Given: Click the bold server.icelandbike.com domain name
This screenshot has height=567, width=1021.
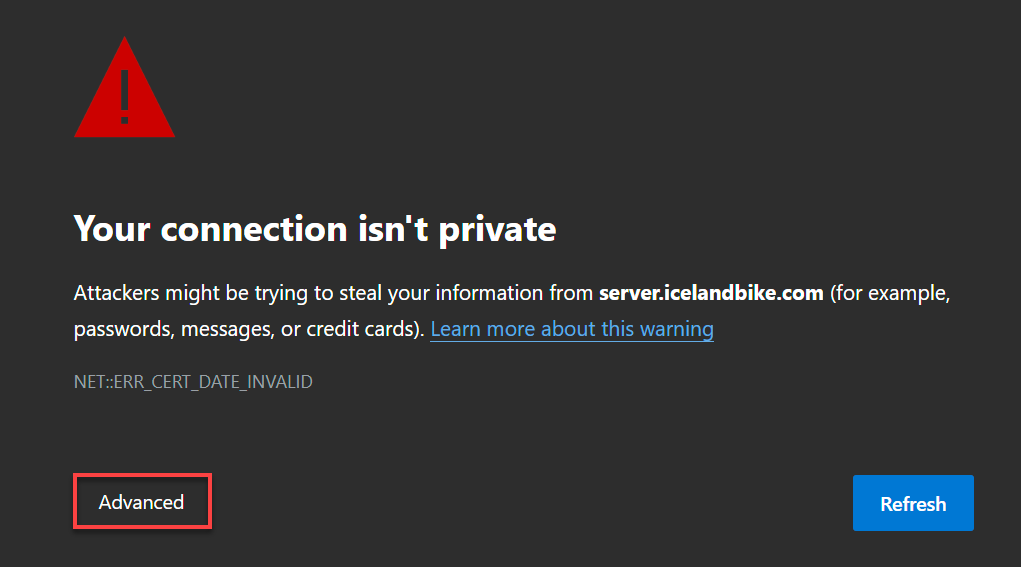Looking at the screenshot, I should coord(710,294).
